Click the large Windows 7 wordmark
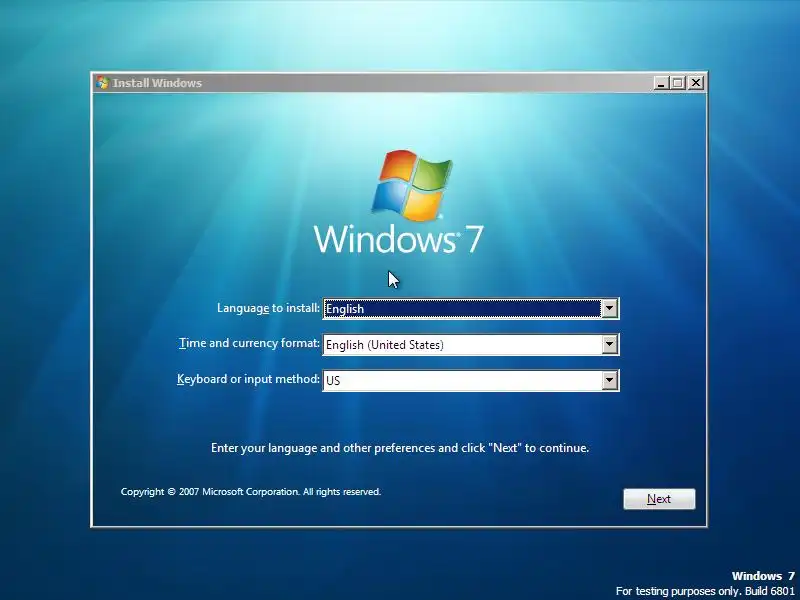This screenshot has height=600, width=800. (x=398, y=239)
